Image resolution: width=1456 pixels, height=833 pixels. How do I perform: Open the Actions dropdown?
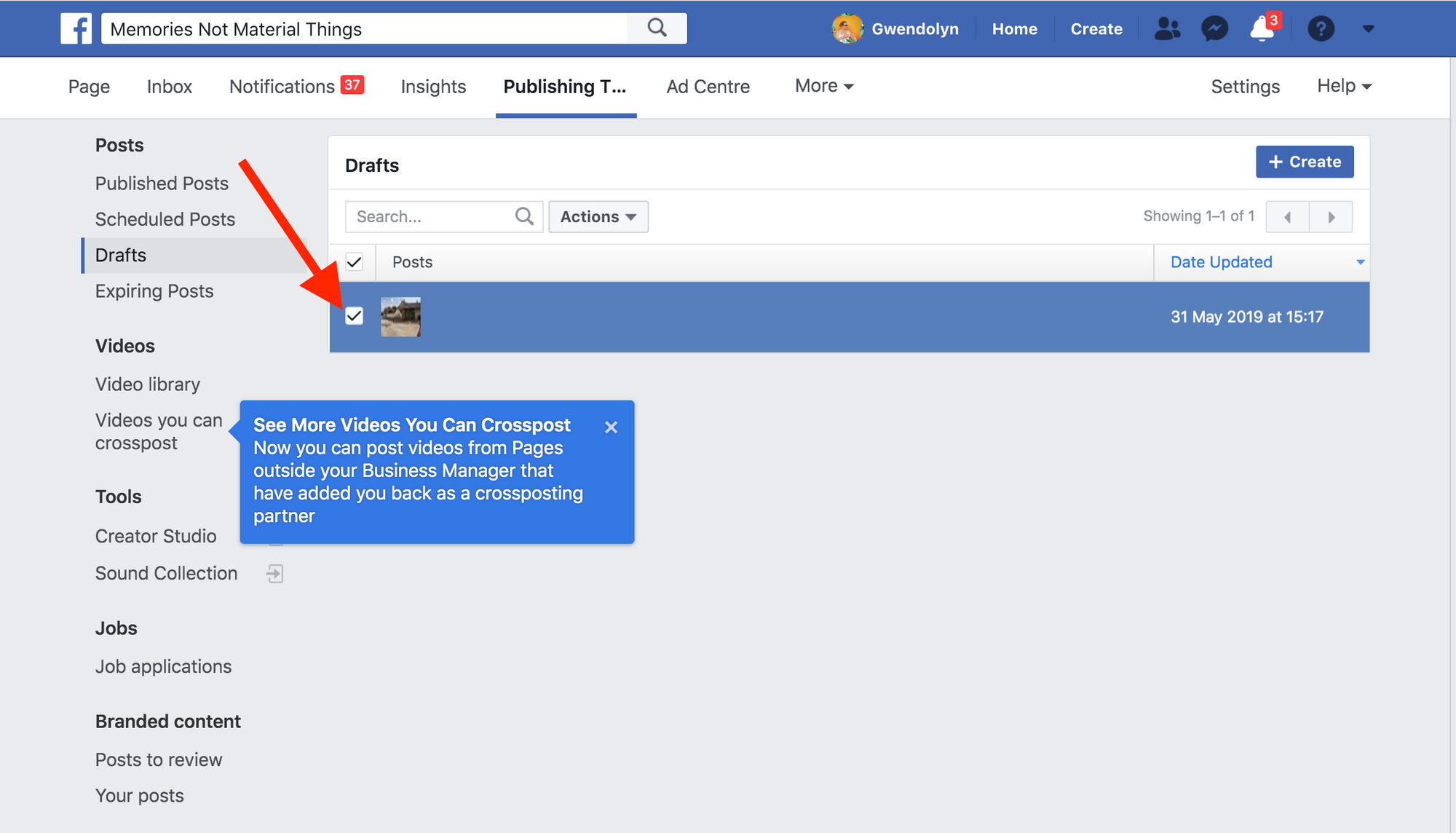598,216
